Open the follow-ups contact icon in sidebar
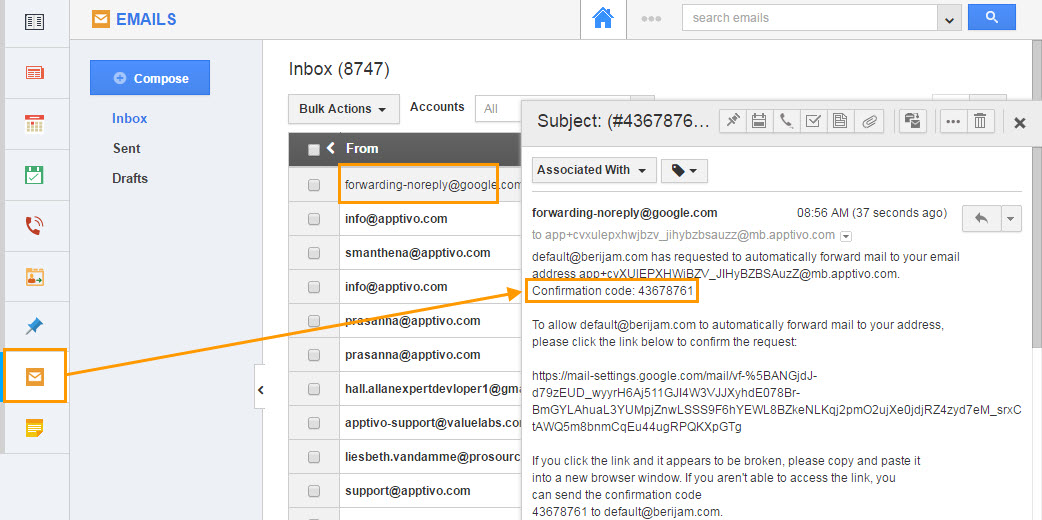 tap(35, 277)
